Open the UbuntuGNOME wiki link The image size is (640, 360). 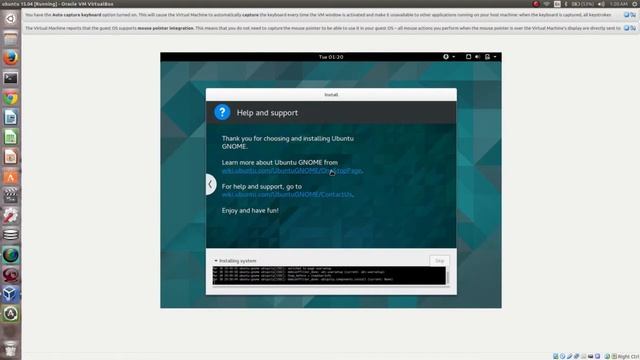pyautogui.click(x=292, y=171)
